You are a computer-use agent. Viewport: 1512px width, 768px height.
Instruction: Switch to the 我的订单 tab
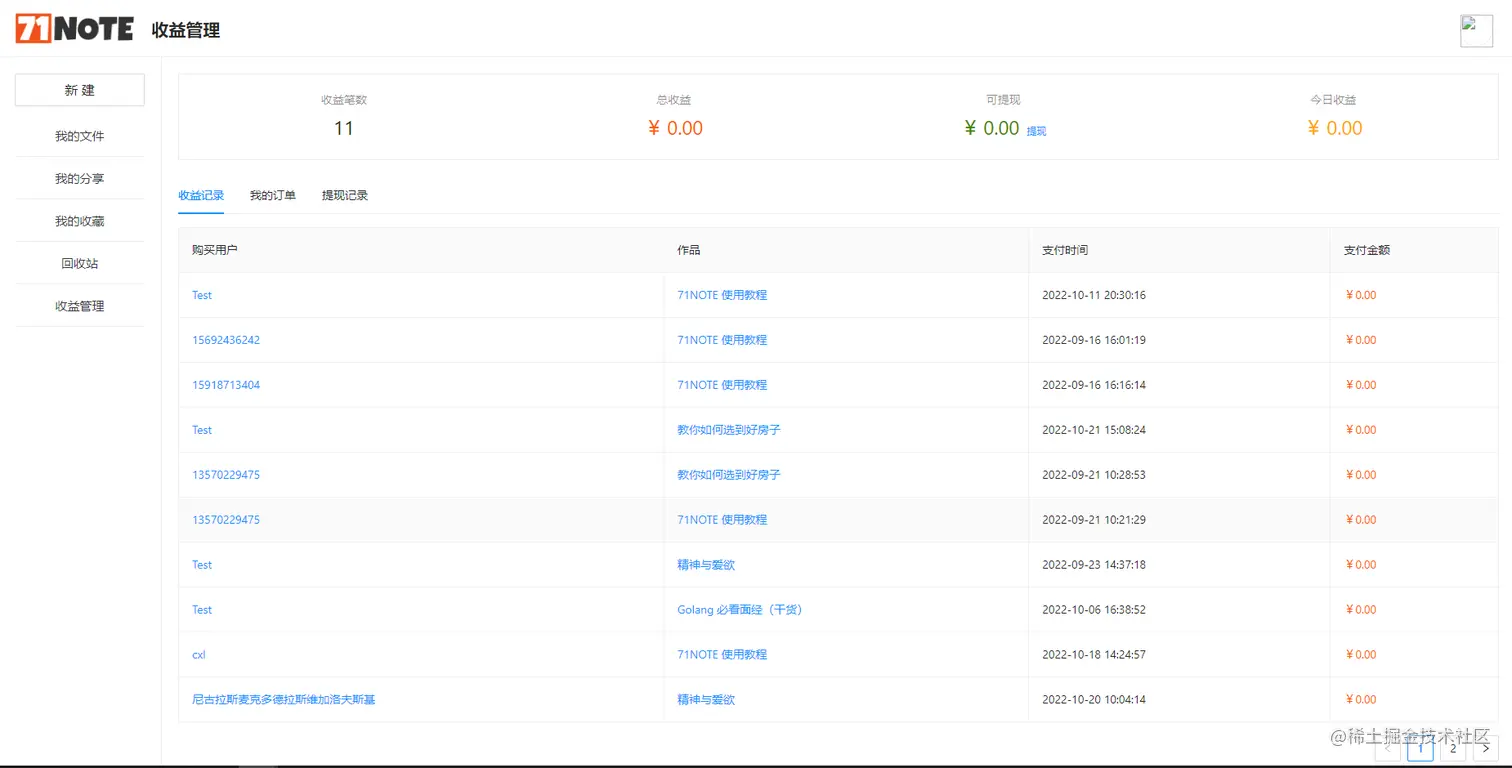(273, 195)
